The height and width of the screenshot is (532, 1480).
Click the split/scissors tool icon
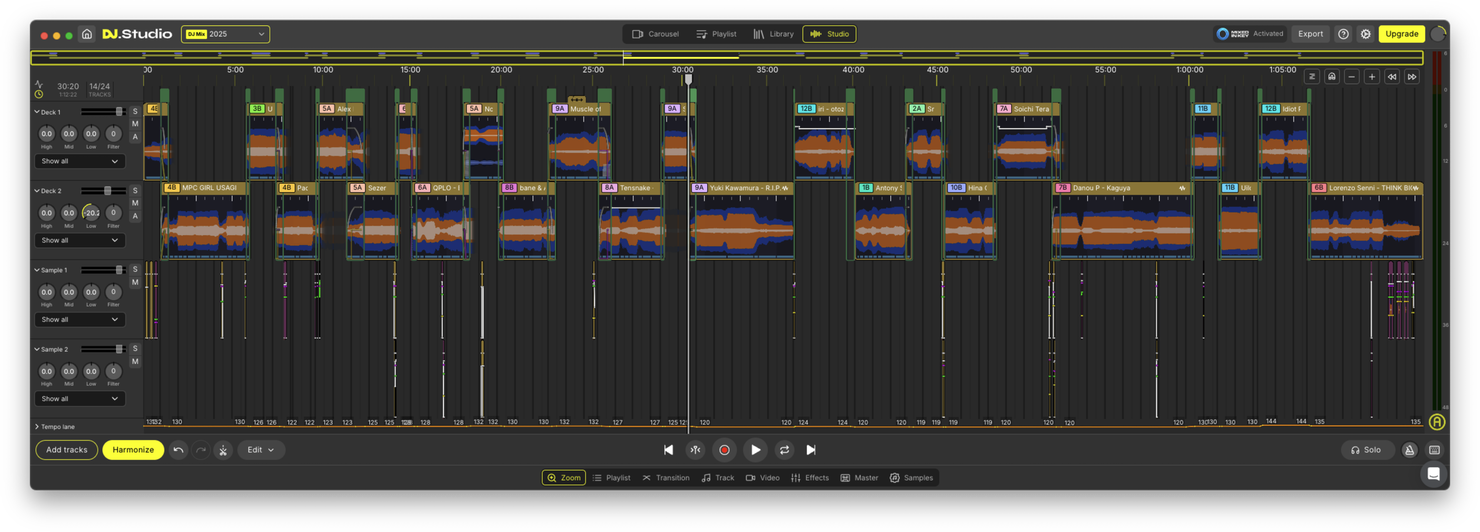point(223,450)
